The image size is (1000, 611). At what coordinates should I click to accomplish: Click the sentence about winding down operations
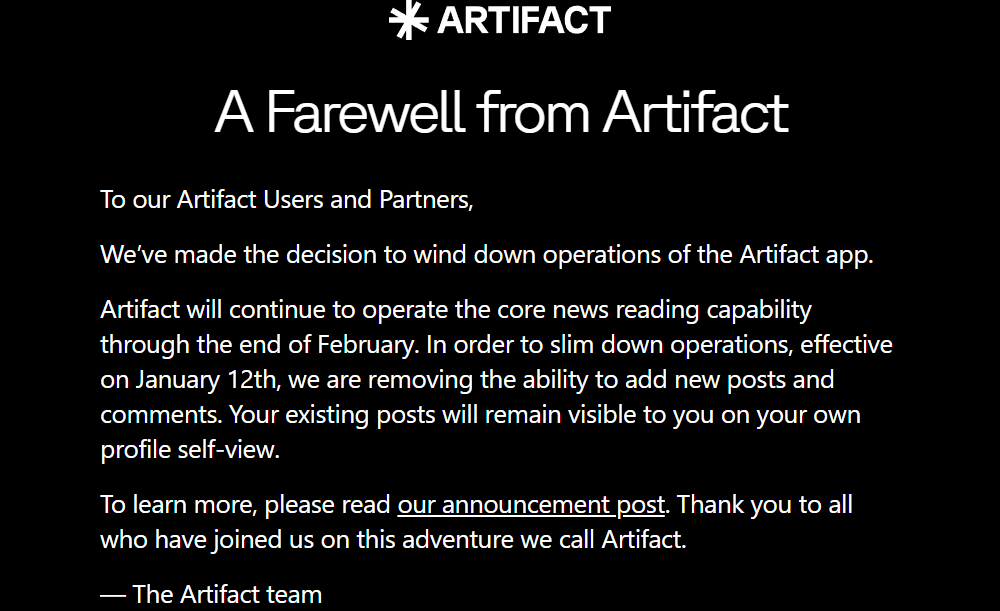click(487, 255)
